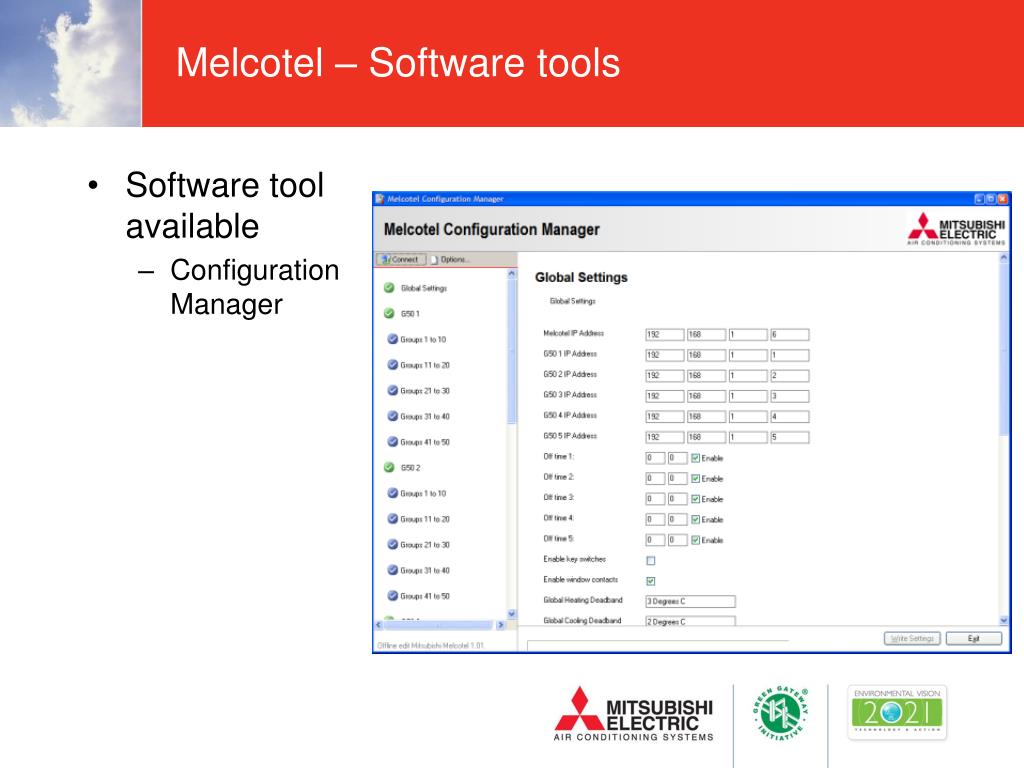This screenshot has height=768, width=1024.
Task: Open Groups 41 to 50 under G50 1
Action: [425, 442]
